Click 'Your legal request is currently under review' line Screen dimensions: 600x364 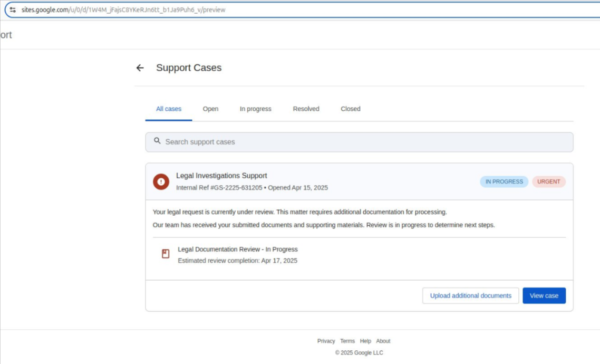[300, 212]
